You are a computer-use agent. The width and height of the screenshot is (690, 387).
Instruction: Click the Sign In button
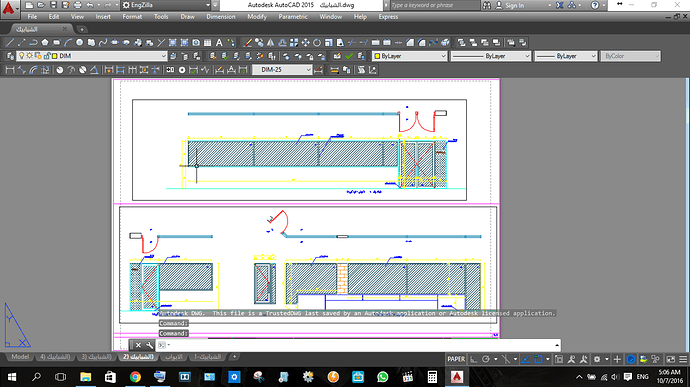(x=510, y=5)
